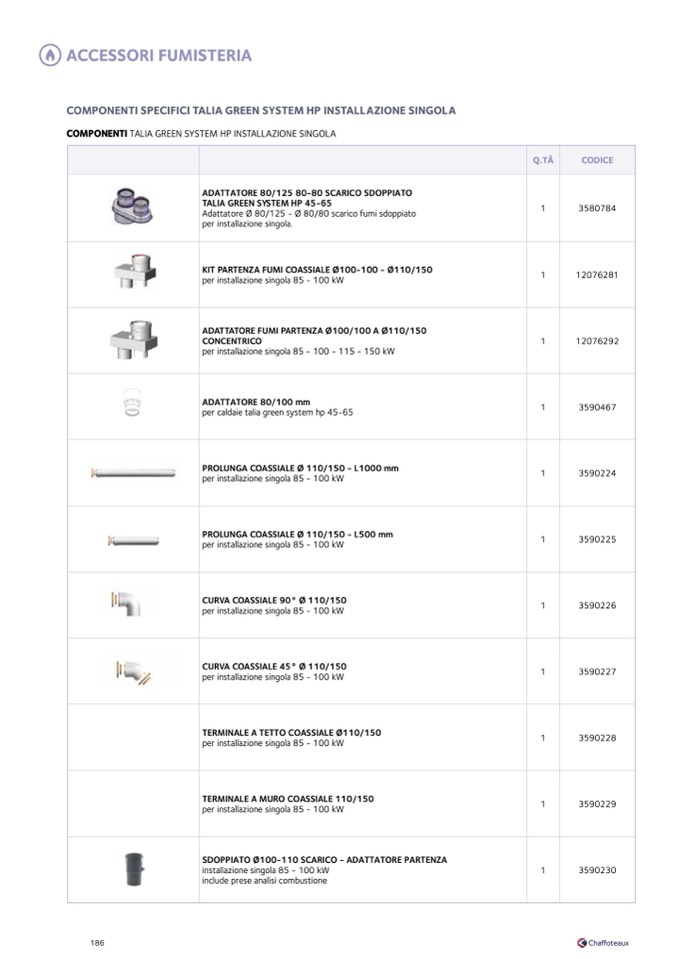
Task: Click the Terminale a Tetto Coassiale title
Action: (291, 732)
